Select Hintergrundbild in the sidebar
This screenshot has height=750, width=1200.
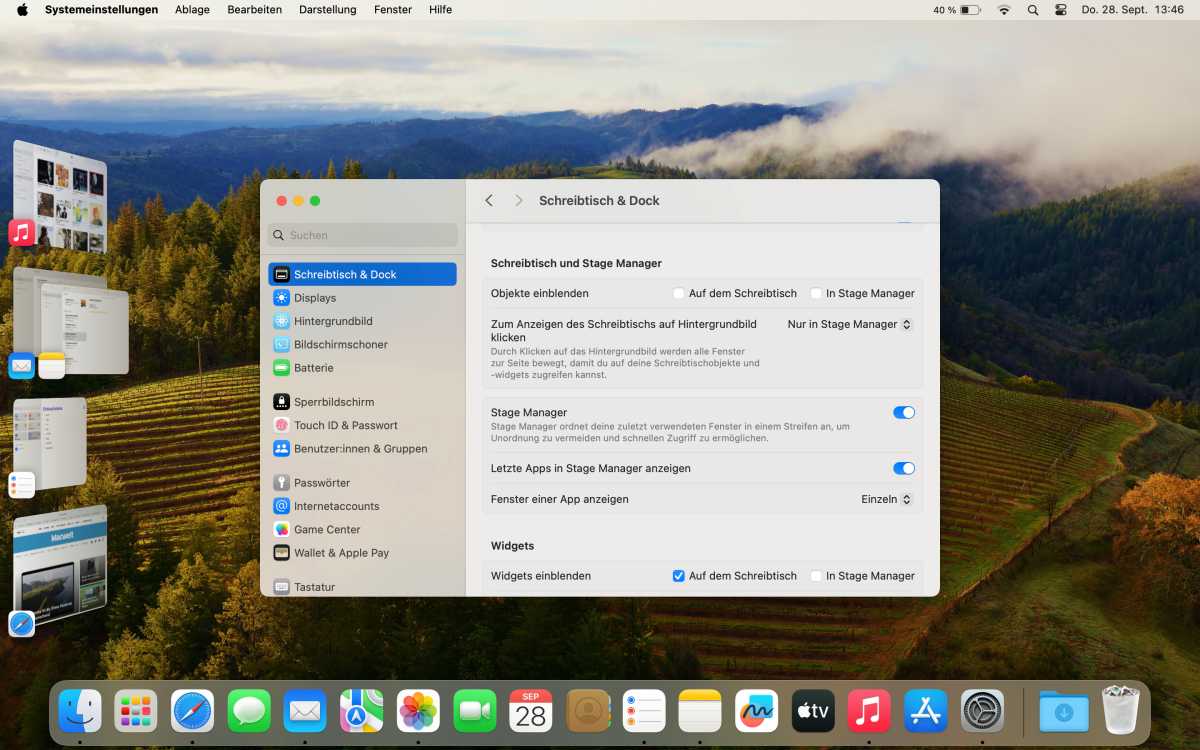tap(332, 321)
